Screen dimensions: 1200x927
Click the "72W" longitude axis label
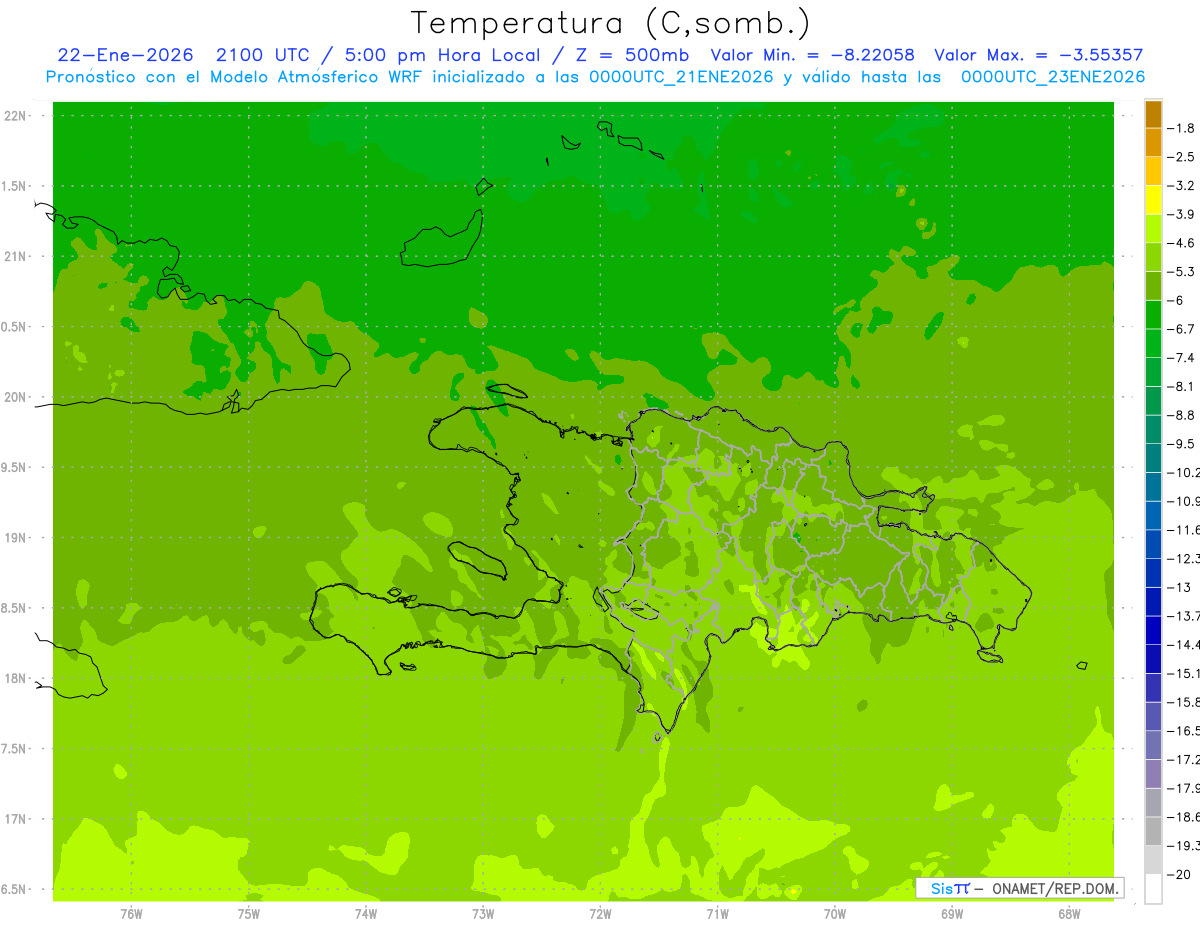click(x=600, y=914)
